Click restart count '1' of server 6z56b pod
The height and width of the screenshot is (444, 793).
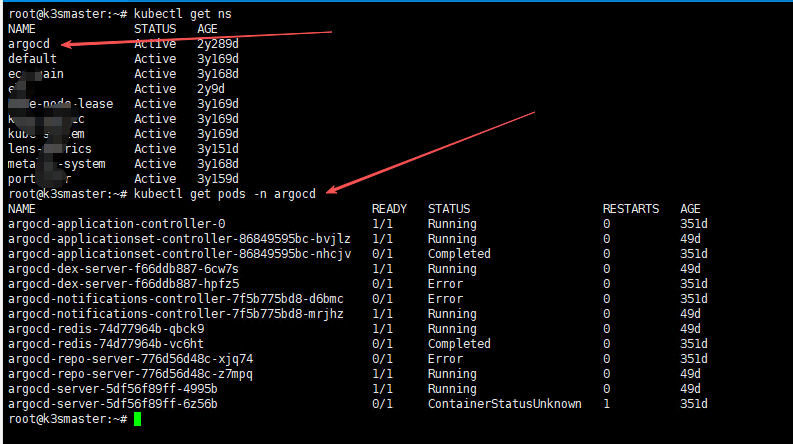[606, 404]
